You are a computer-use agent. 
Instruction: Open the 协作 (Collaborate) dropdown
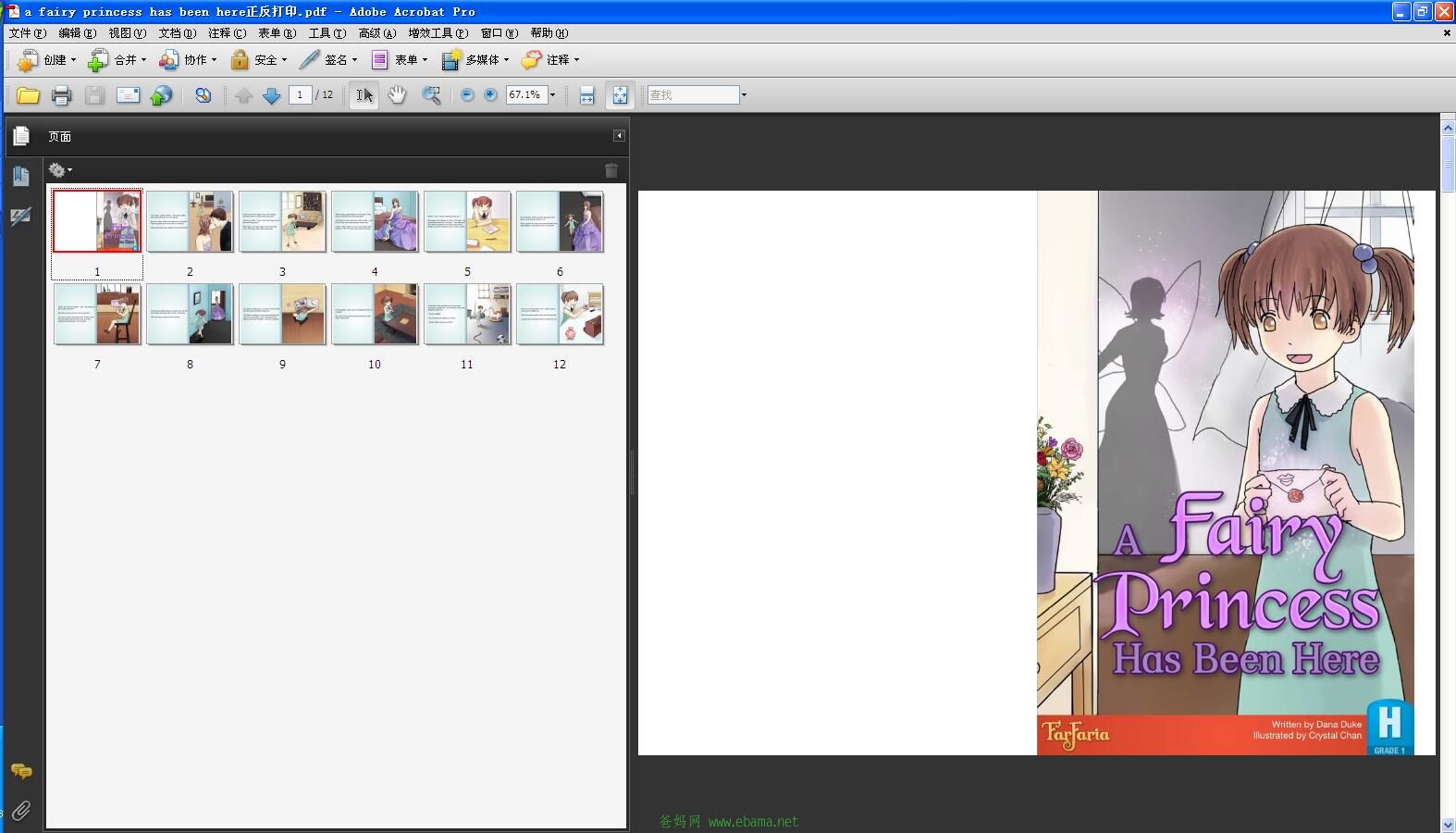click(188, 60)
